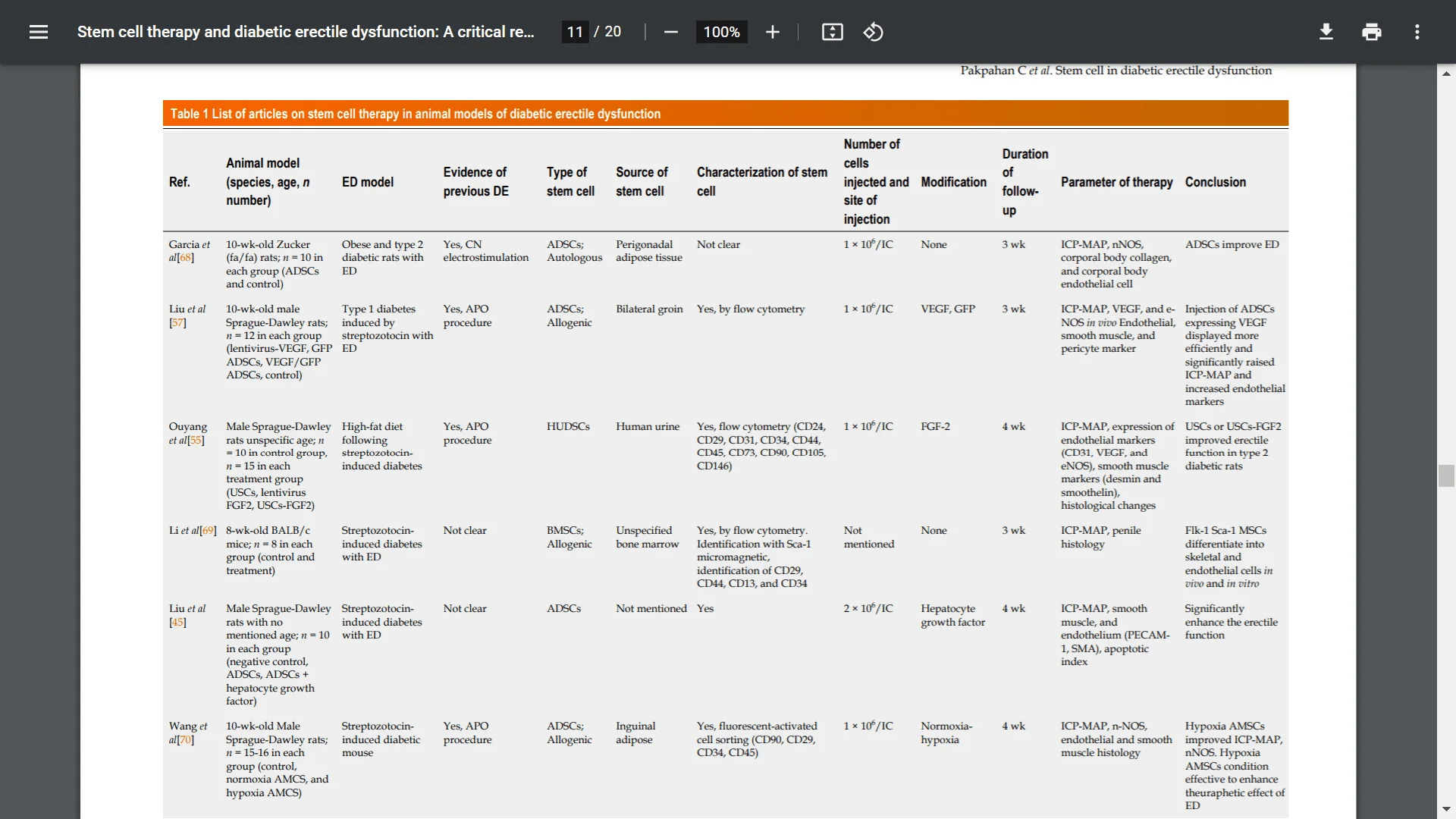Click the 'Conclusion' column header
The image size is (1456, 819).
click(1216, 182)
